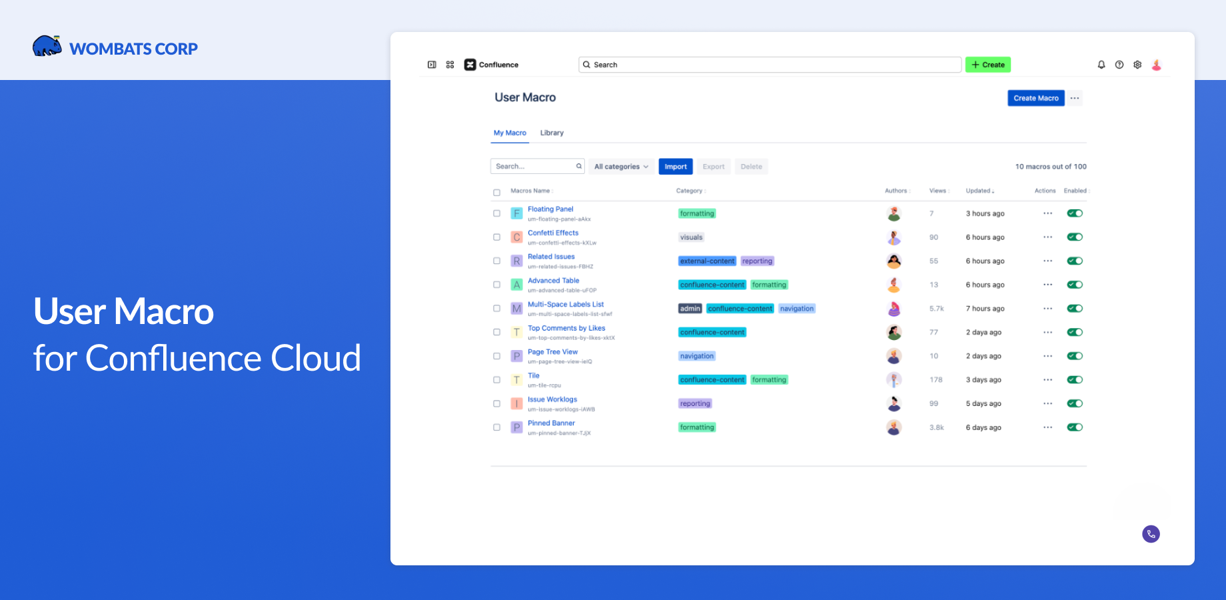The height and width of the screenshot is (600, 1226).
Task: Click the author avatar for Multi-Space Labels List
Action: click(894, 309)
